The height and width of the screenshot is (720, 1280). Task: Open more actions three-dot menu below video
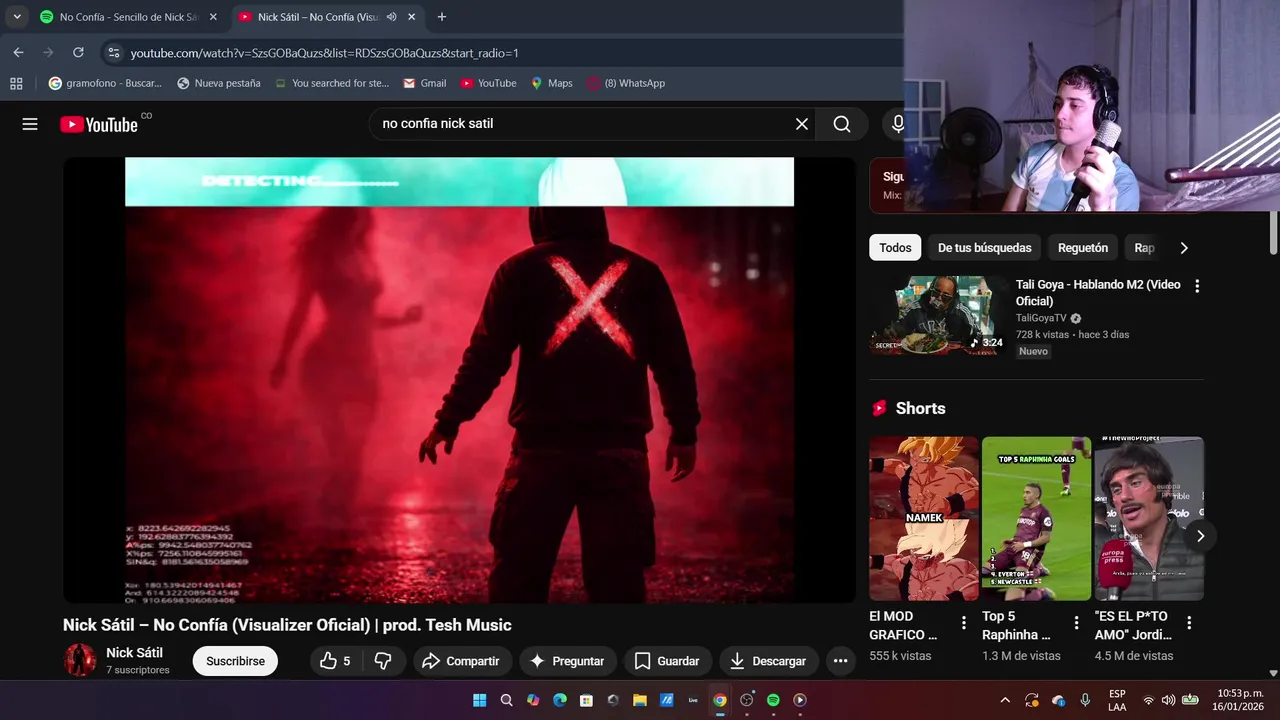(x=840, y=661)
